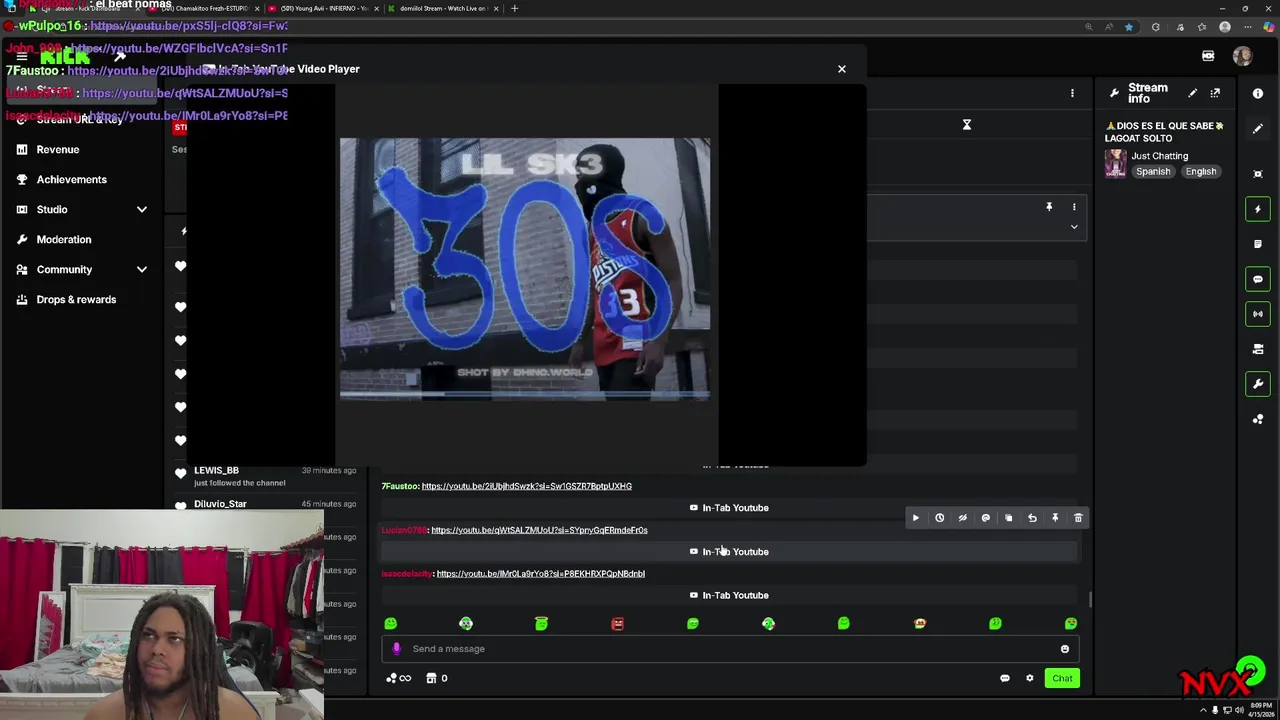This screenshot has width=1280, height=720.
Task: Open Revenue in the Kick sidebar
Action: pyautogui.click(x=82, y=149)
